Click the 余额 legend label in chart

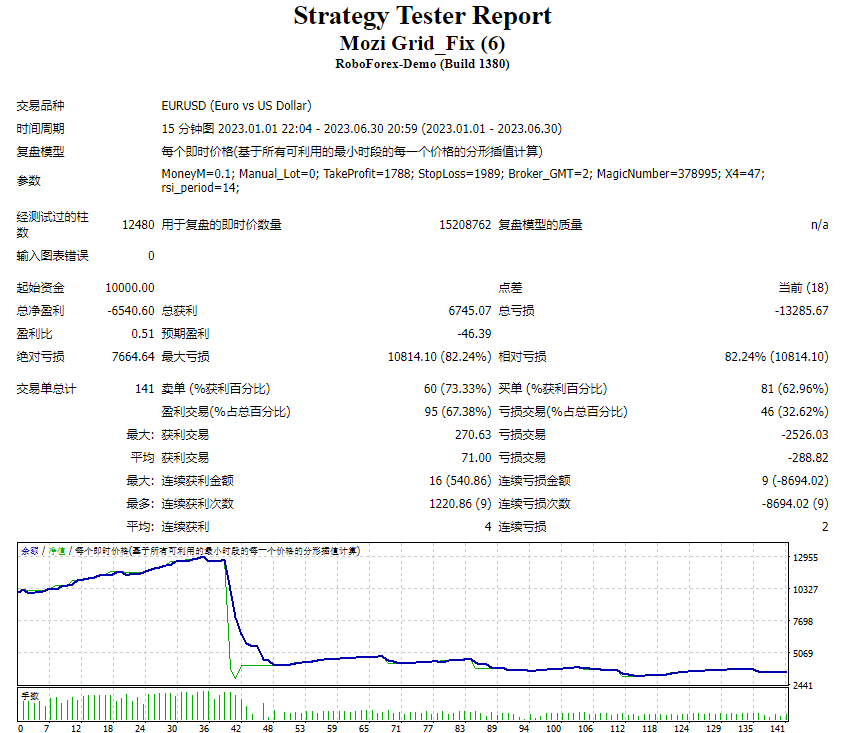[x=29, y=551]
